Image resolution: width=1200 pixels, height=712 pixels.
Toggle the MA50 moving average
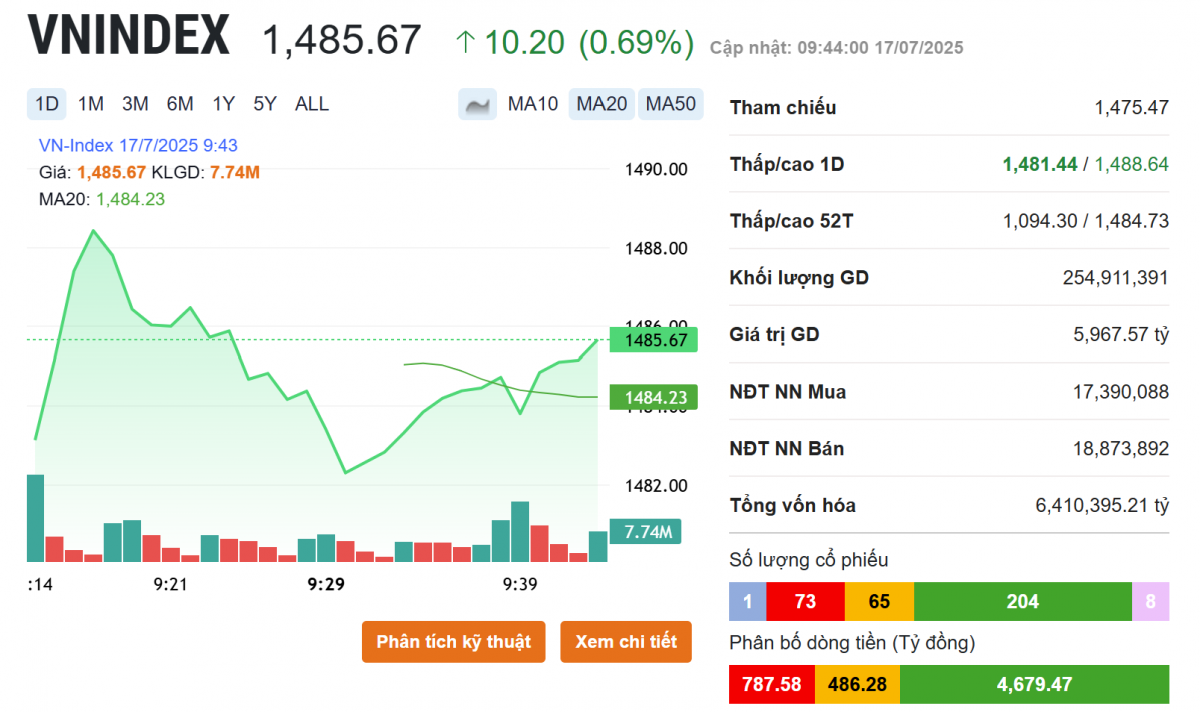pyautogui.click(x=671, y=104)
